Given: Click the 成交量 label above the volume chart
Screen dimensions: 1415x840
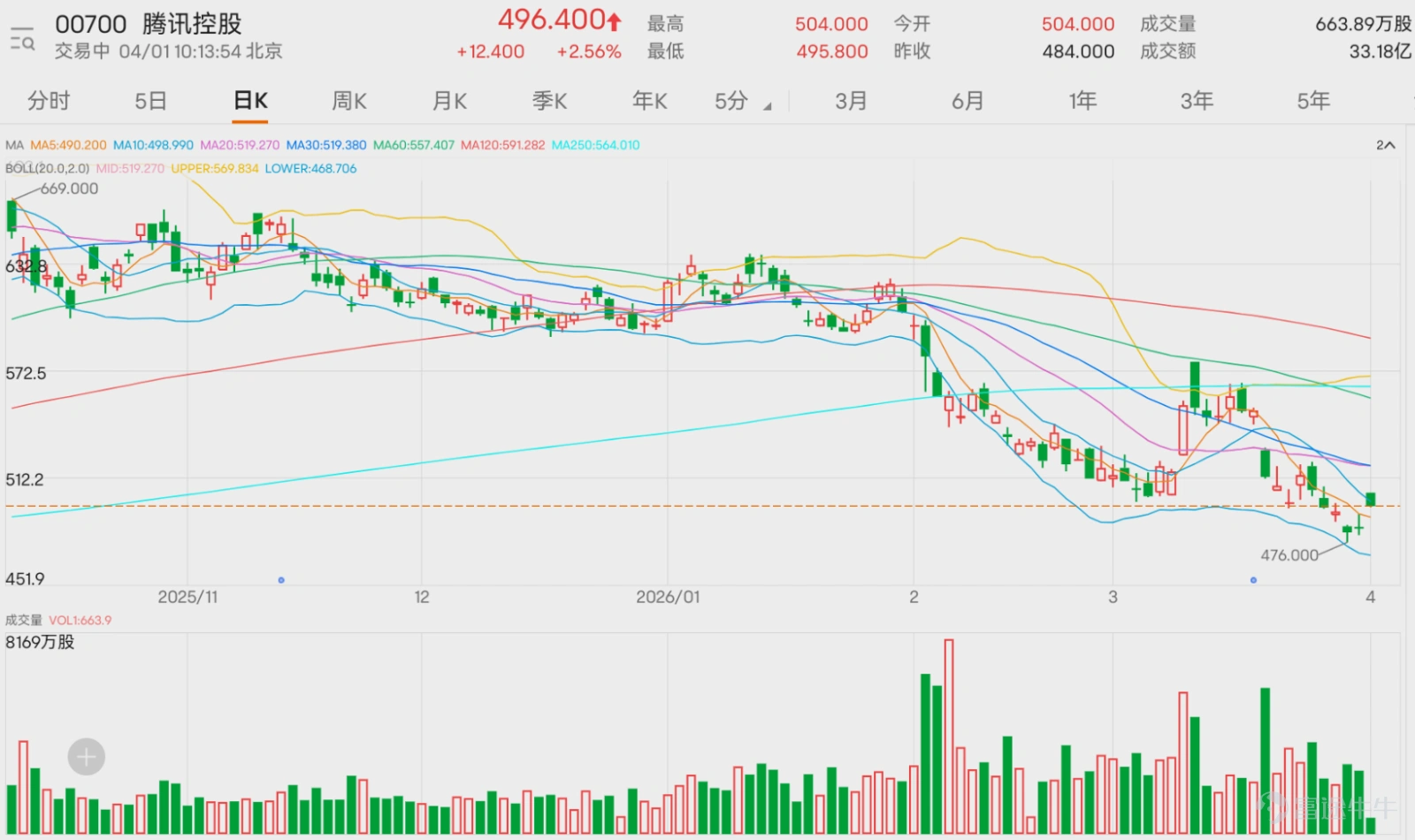Looking at the screenshot, I should tap(24, 620).
